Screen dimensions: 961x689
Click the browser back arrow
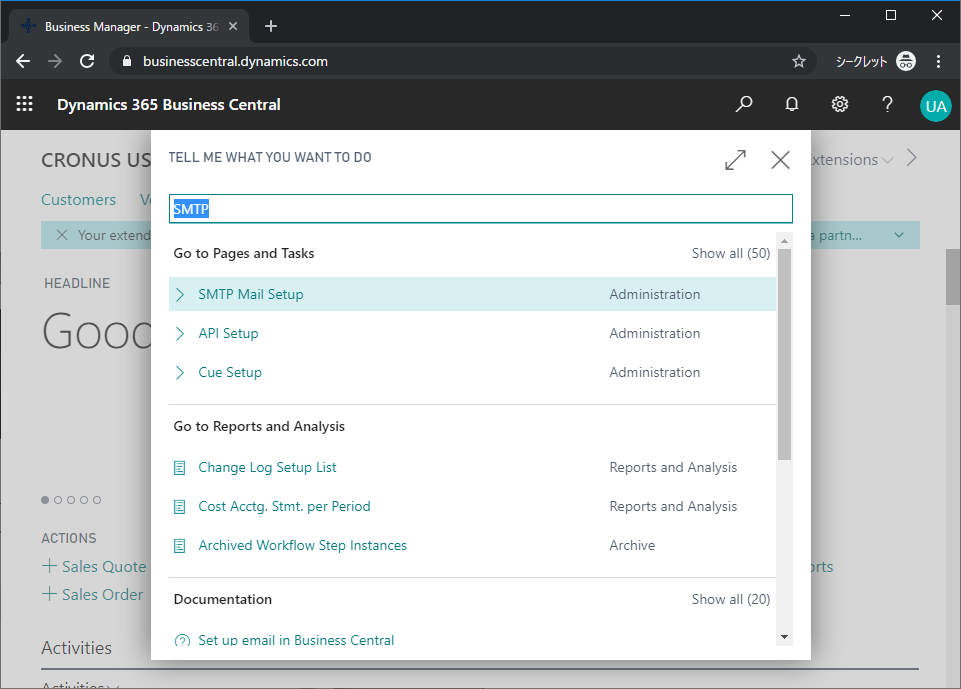point(23,61)
